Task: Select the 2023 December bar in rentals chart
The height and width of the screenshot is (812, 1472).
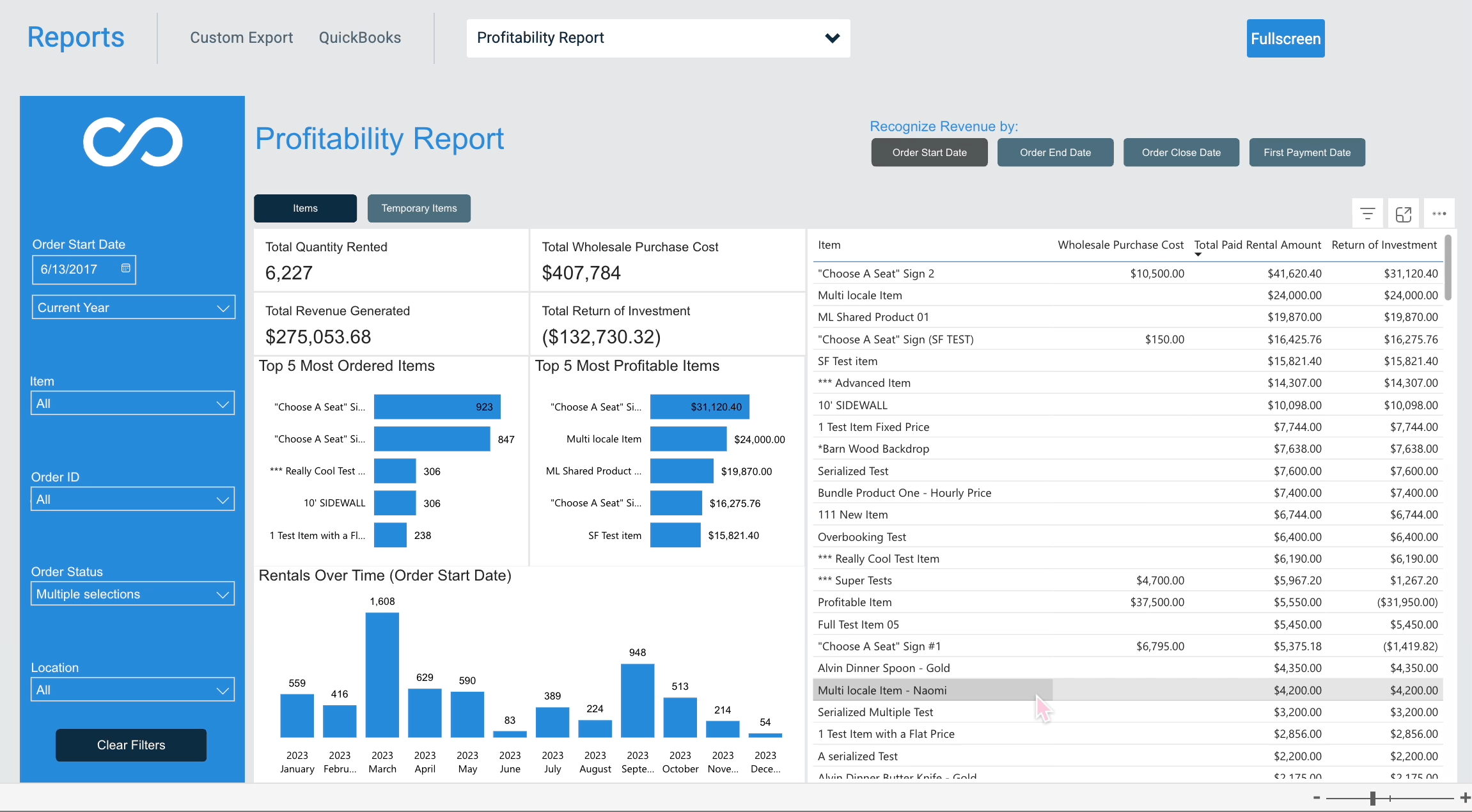Action: (x=765, y=735)
